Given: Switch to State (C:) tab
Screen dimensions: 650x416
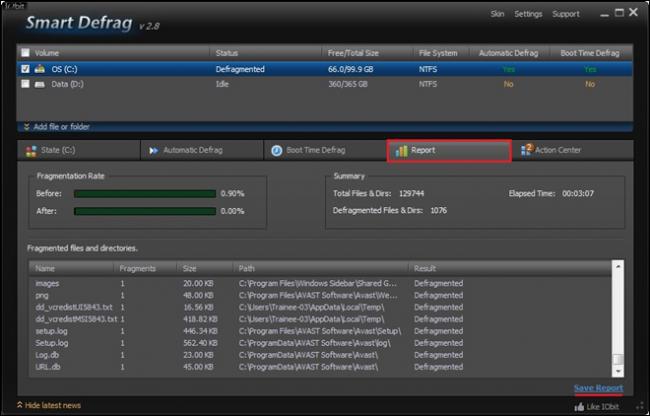Looking at the screenshot, I should tap(79, 150).
